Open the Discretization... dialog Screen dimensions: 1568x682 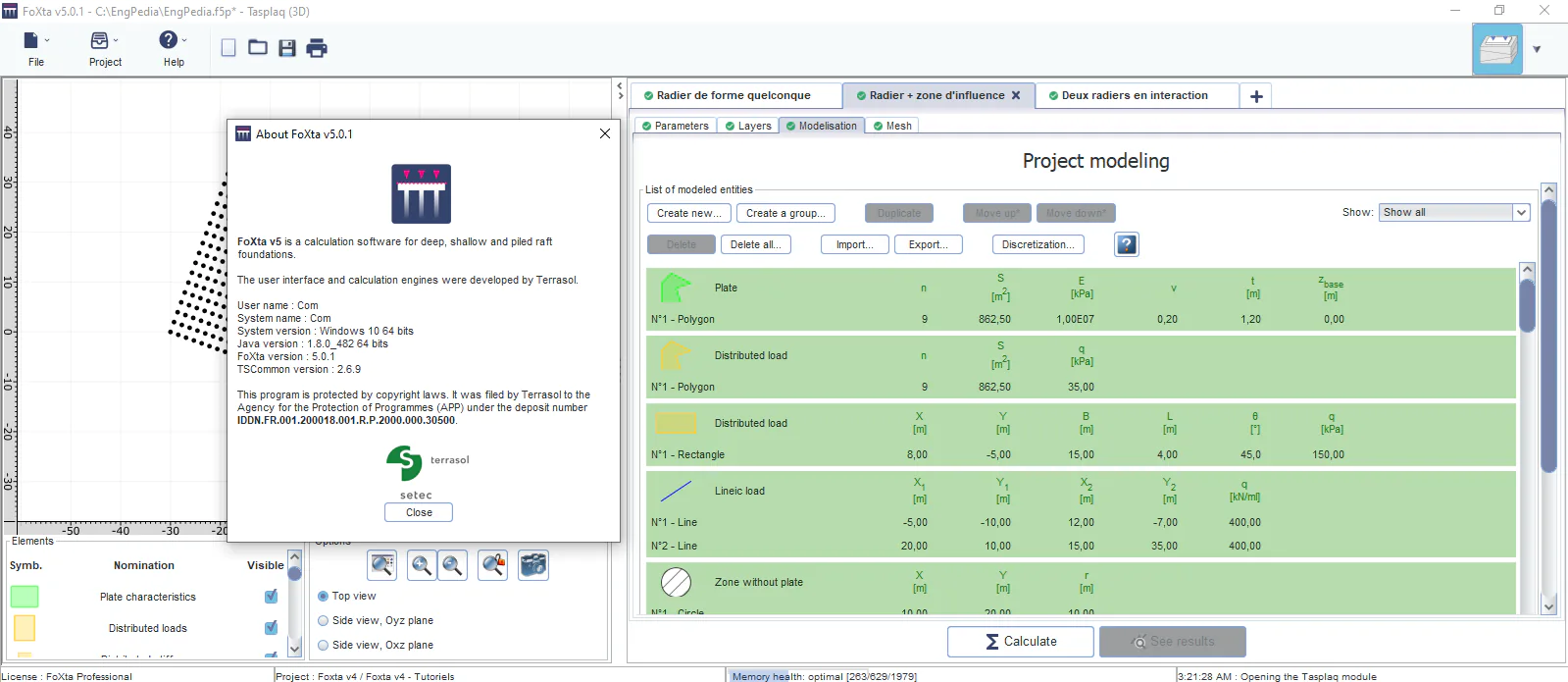click(x=1037, y=244)
